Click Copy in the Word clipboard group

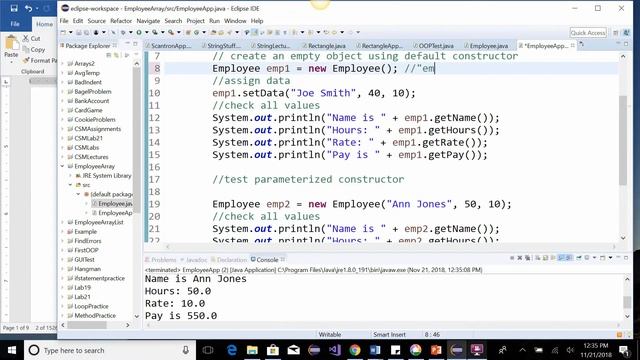tap(34, 49)
